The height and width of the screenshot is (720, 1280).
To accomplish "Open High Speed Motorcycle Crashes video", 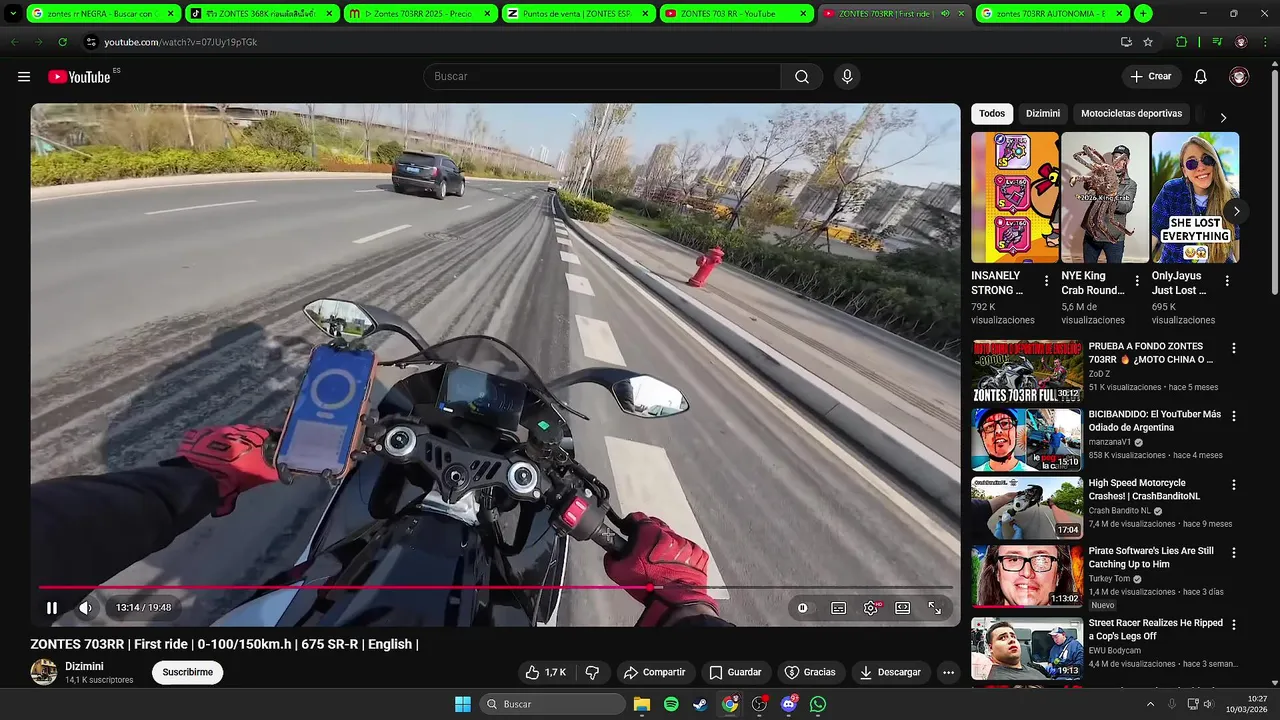I will click(x=1027, y=507).
